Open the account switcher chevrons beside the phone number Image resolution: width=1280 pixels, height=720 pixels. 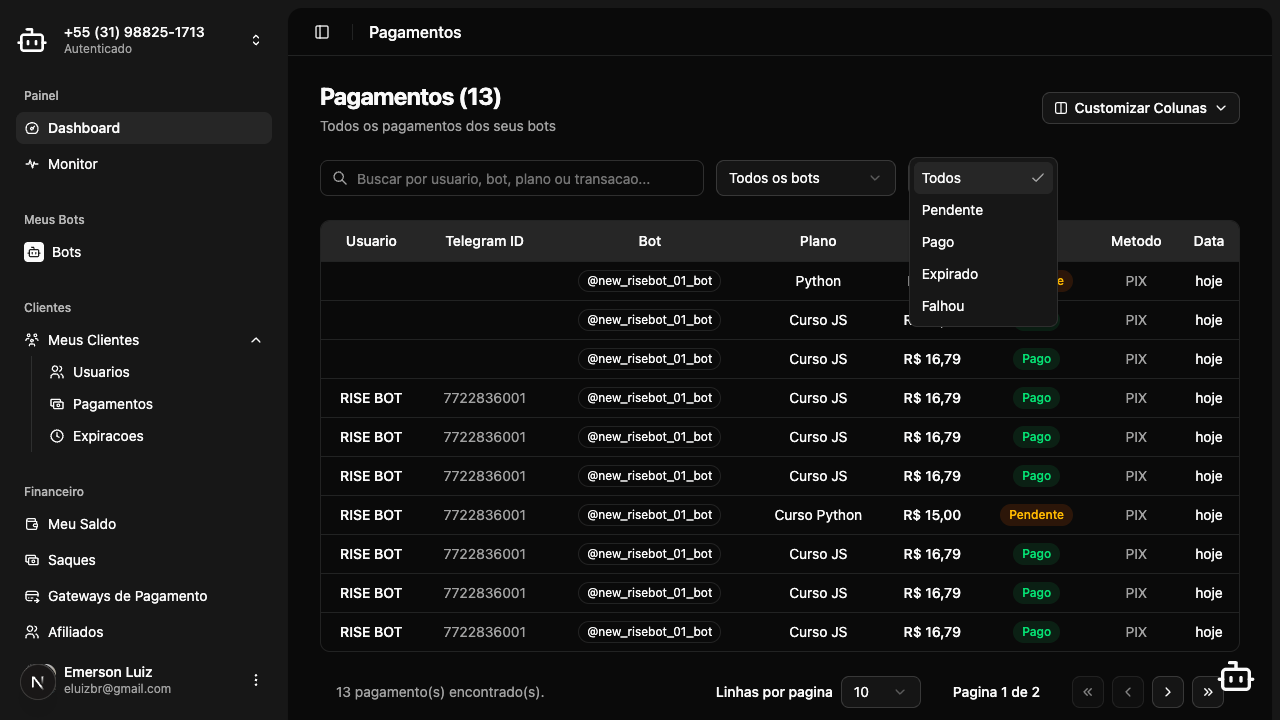tap(256, 40)
